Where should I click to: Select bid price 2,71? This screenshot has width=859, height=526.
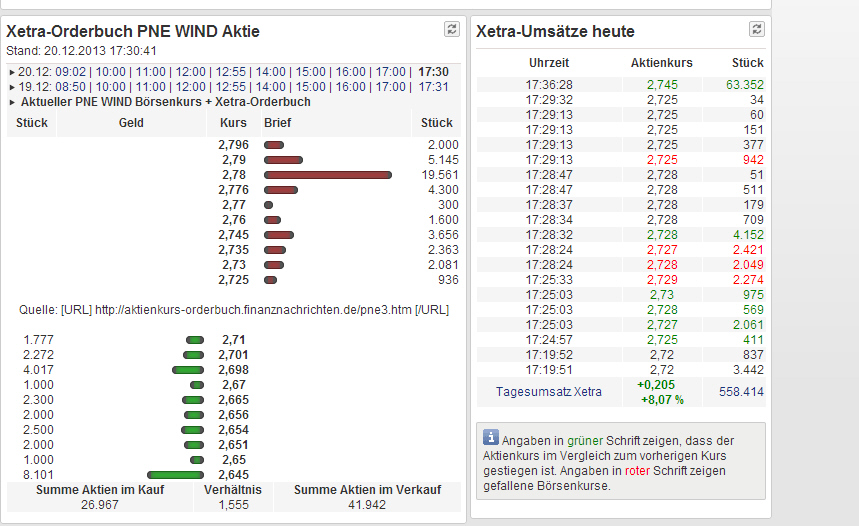point(234,340)
